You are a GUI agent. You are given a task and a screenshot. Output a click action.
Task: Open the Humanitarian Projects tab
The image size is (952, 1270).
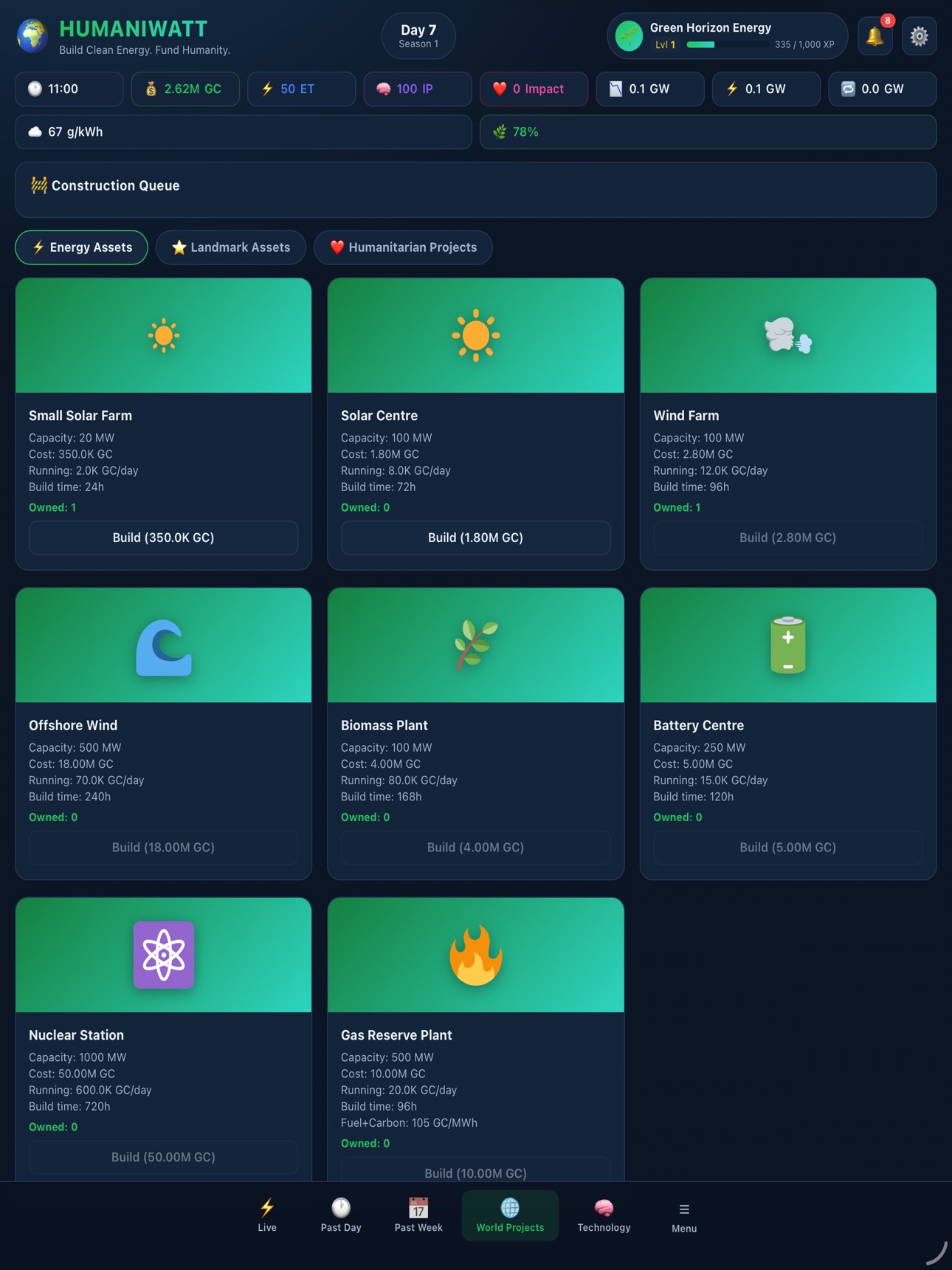click(x=403, y=247)
